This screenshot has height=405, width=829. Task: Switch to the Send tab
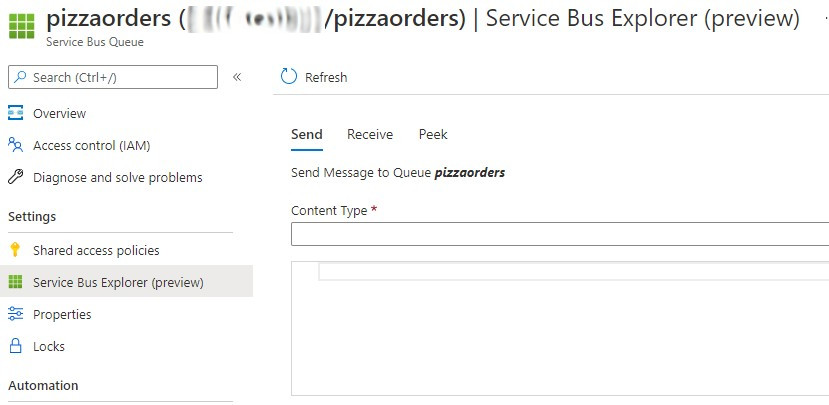[x=307, y=134]
